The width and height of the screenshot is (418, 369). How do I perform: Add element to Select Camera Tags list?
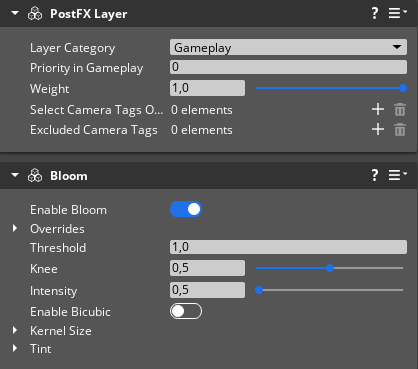point(378,109)
